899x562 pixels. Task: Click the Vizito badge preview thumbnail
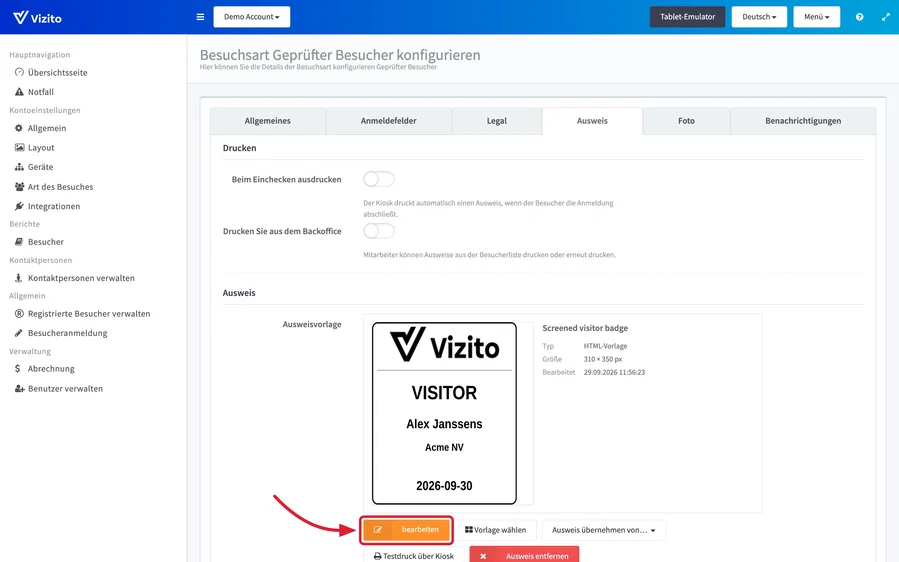coord(444,413)
